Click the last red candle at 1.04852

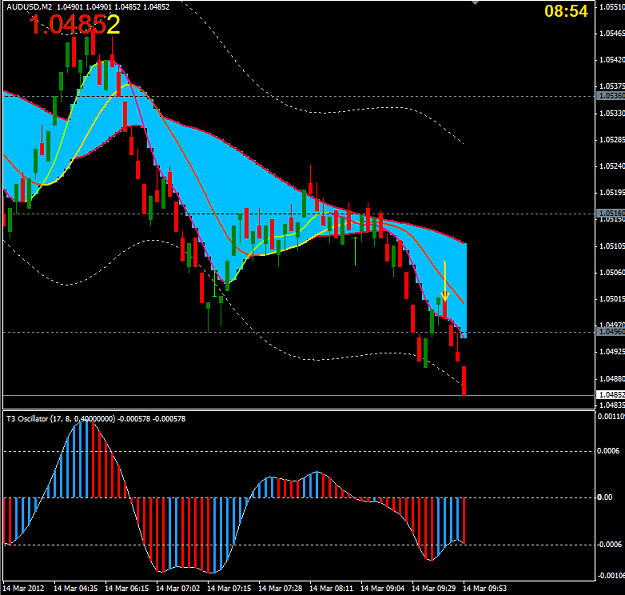point(464,381)
